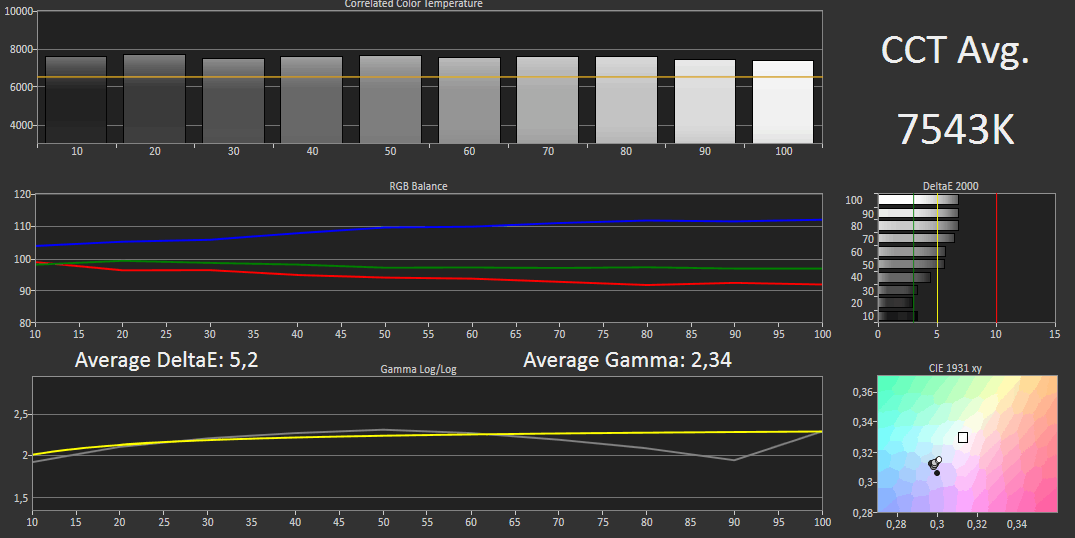Click the "CCT Avg." label
This screenshot has width=1075, height=538.
tap(954, 51)
